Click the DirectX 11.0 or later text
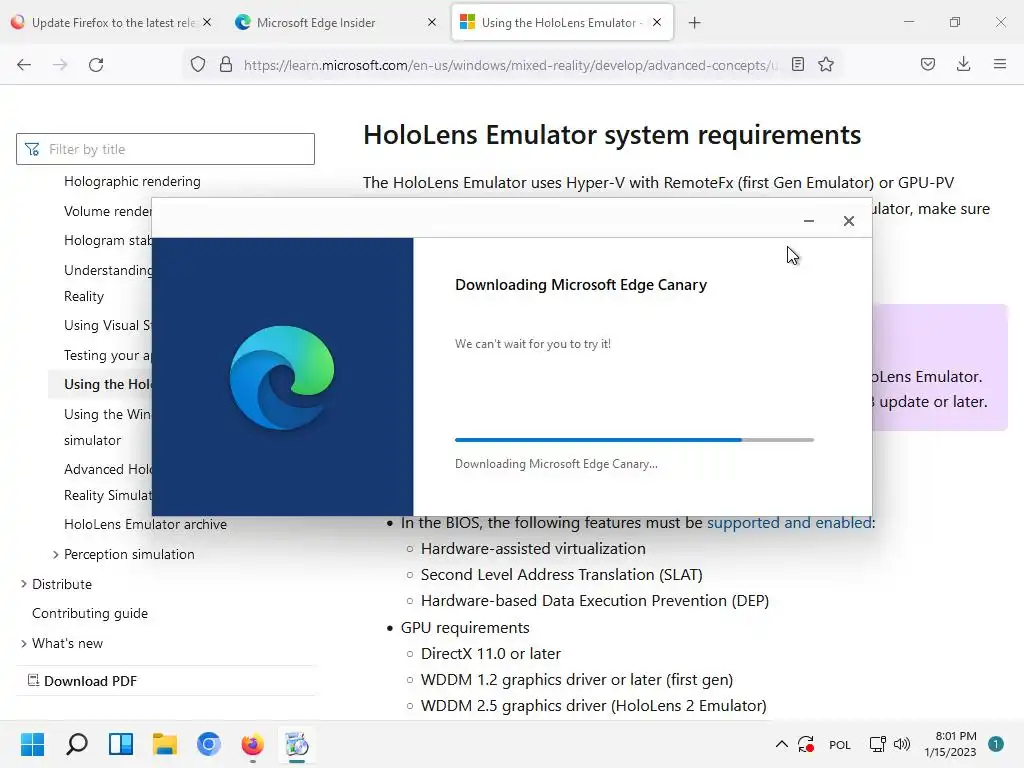The image size is (1024, 768). coord(490,654)
